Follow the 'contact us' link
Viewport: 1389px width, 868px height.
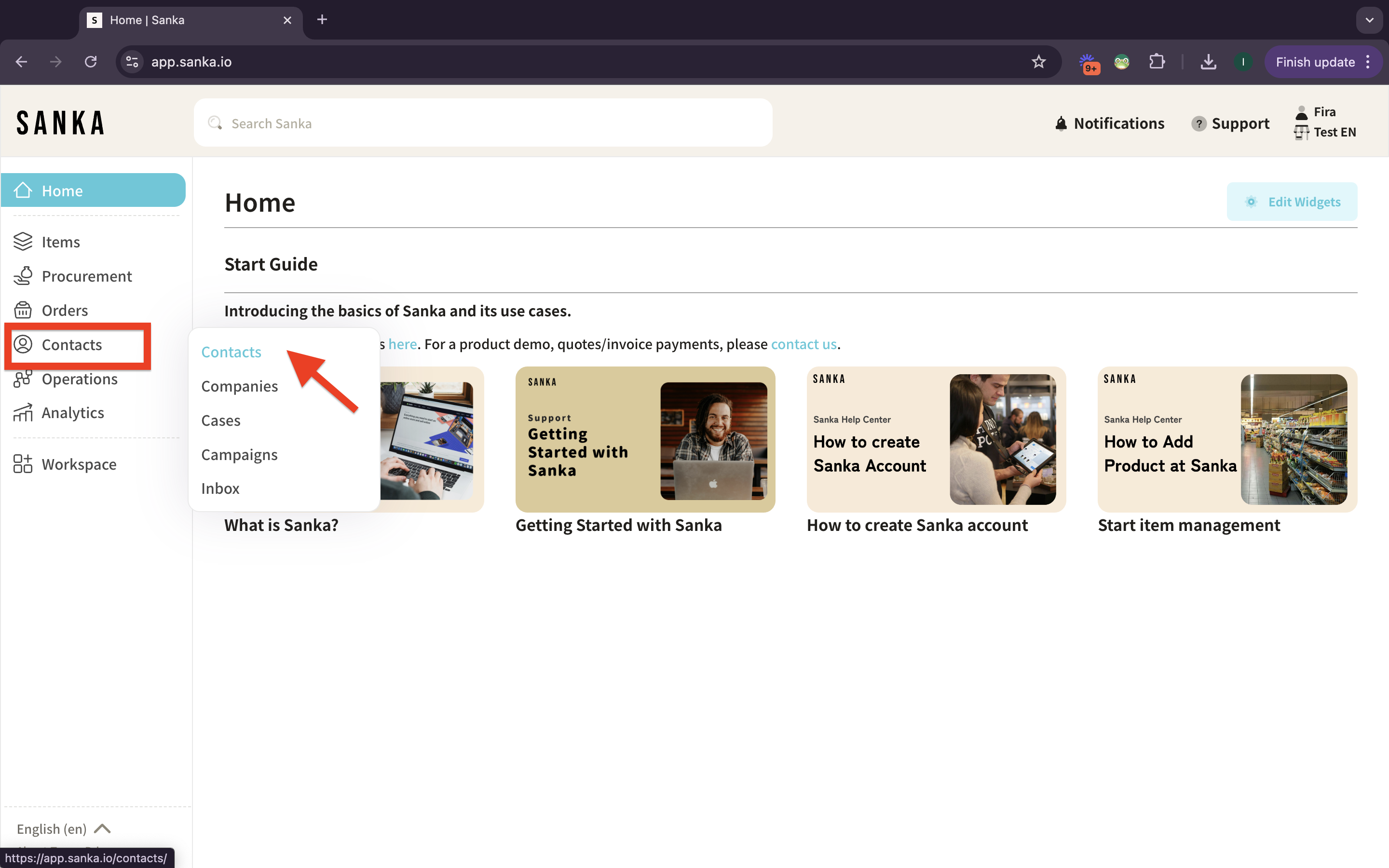pyautogui.click(x=803, y=344)
